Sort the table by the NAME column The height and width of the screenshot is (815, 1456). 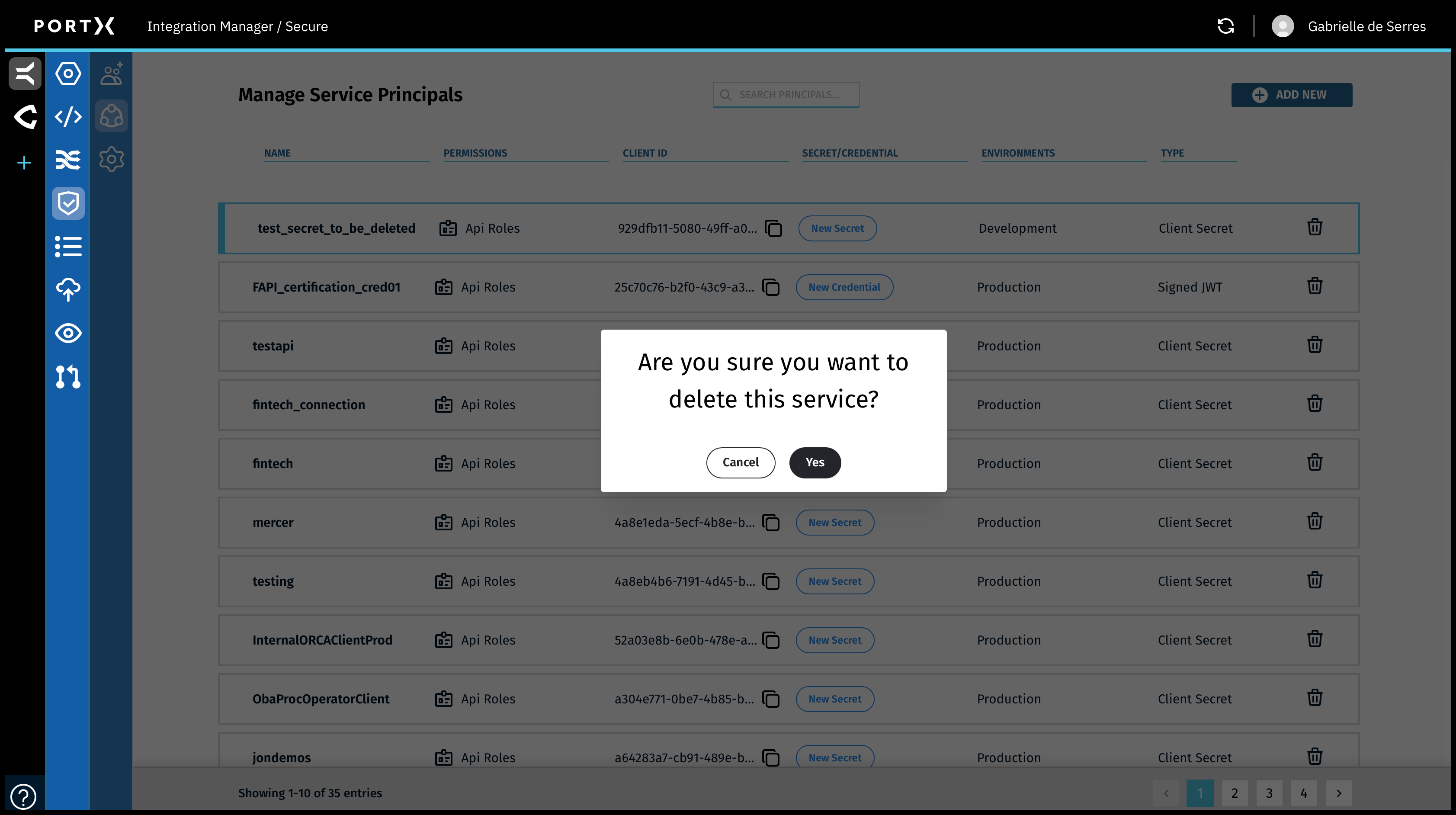point(277,153)
